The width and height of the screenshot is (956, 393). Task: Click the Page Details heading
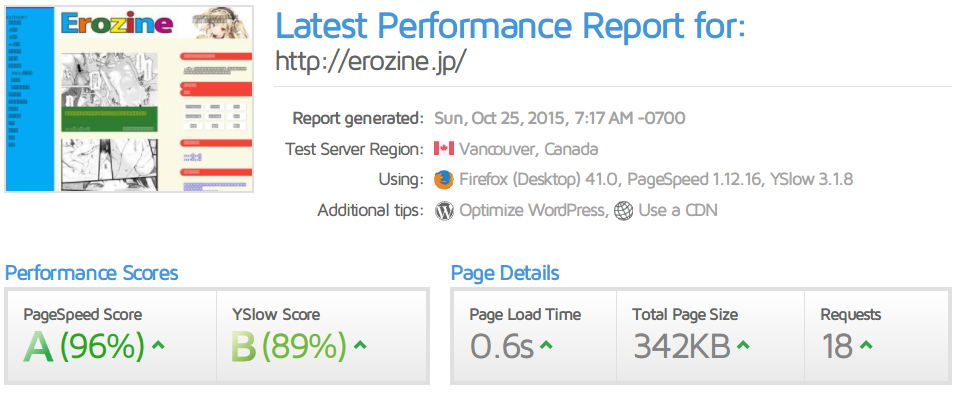[505, 273]
